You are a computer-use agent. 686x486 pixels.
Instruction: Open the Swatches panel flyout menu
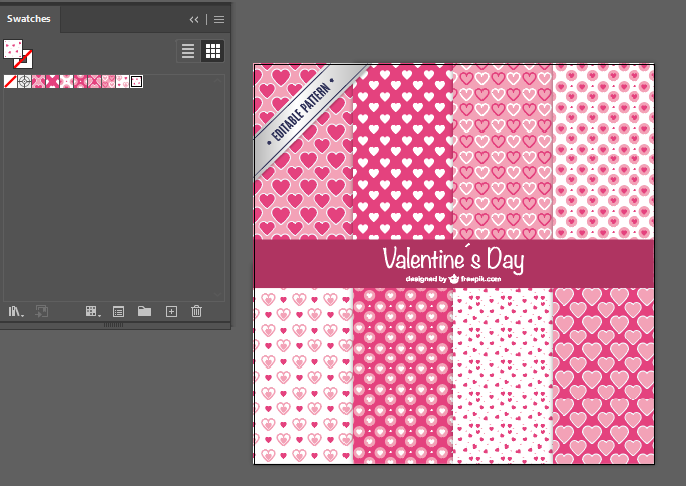click(x=219, y=19)
